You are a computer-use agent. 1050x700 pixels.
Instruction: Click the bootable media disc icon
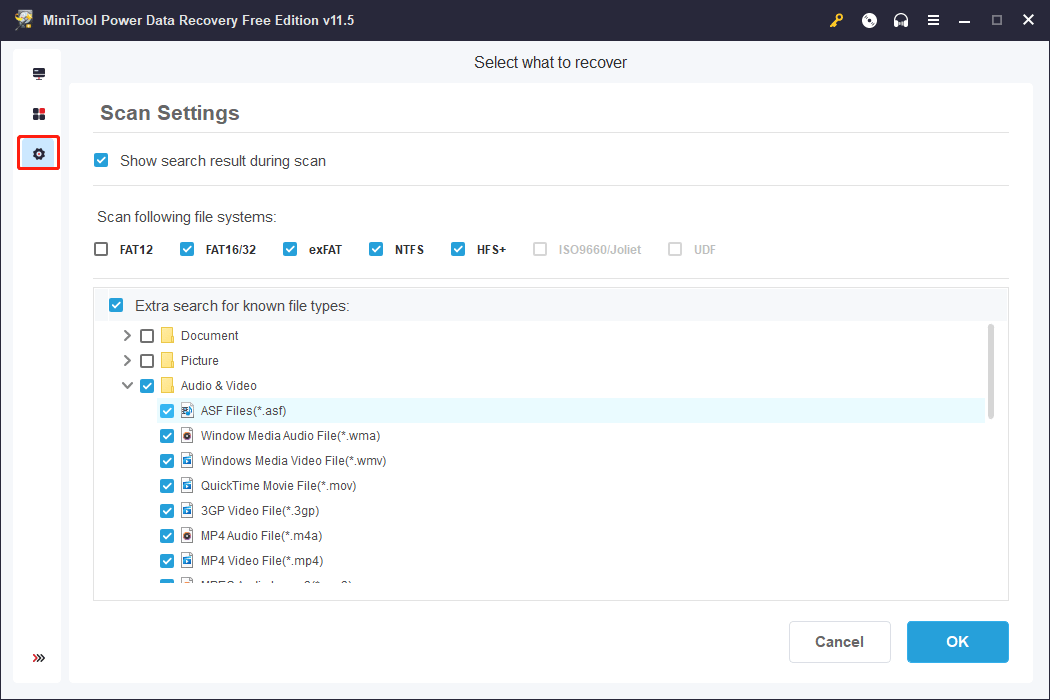click(869, 20)
